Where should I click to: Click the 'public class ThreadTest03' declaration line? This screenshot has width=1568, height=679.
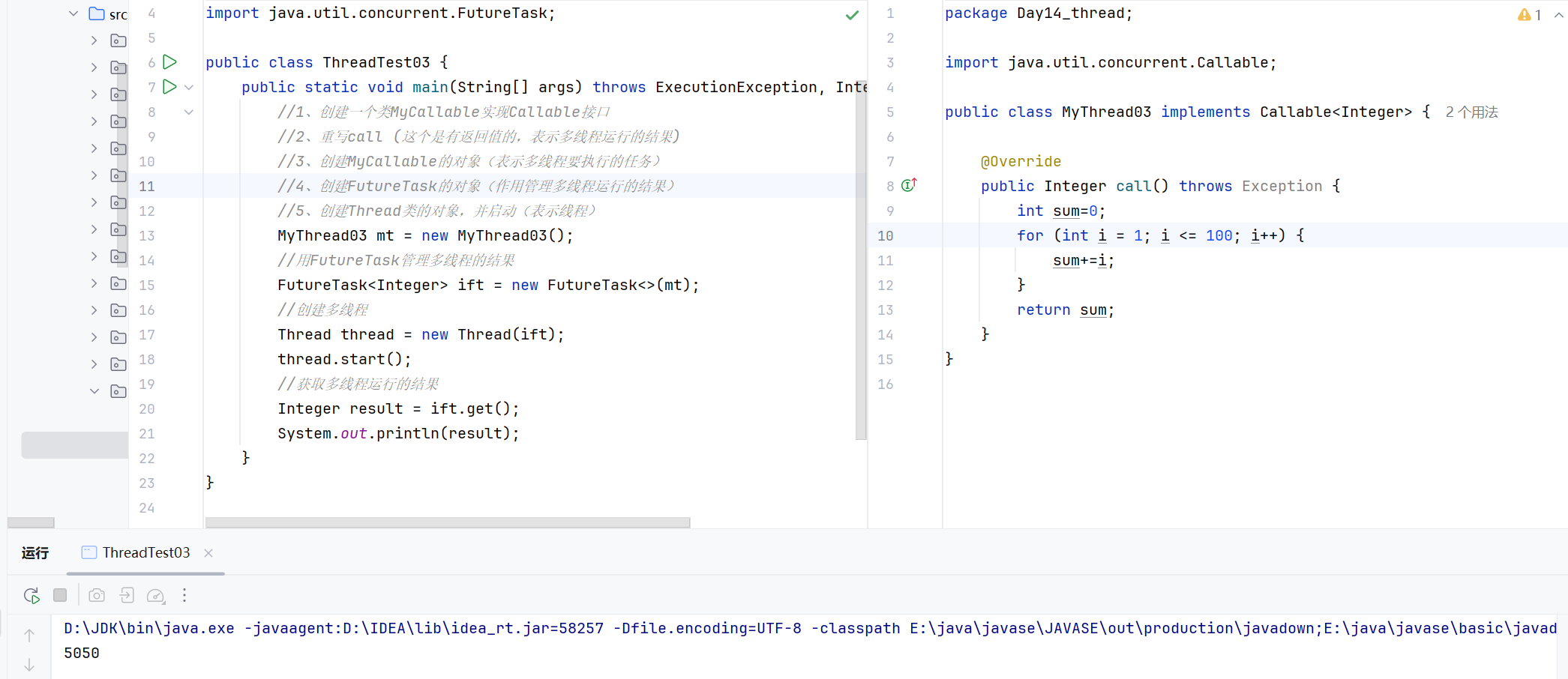(x=326, y=62)
